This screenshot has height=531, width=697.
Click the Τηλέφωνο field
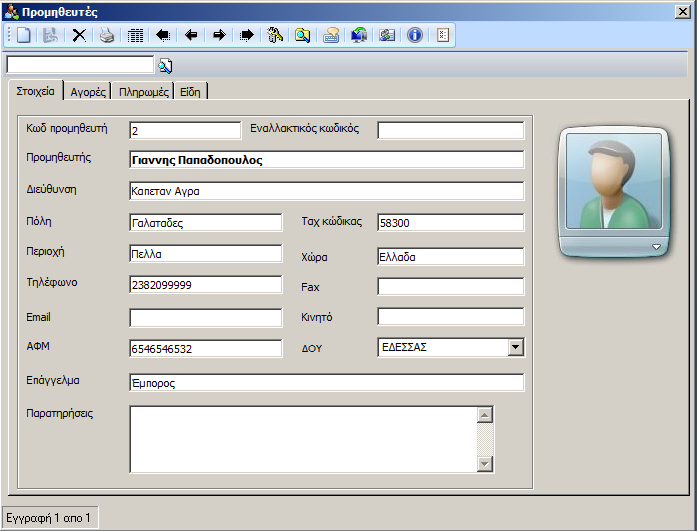[x=205, y=285]
